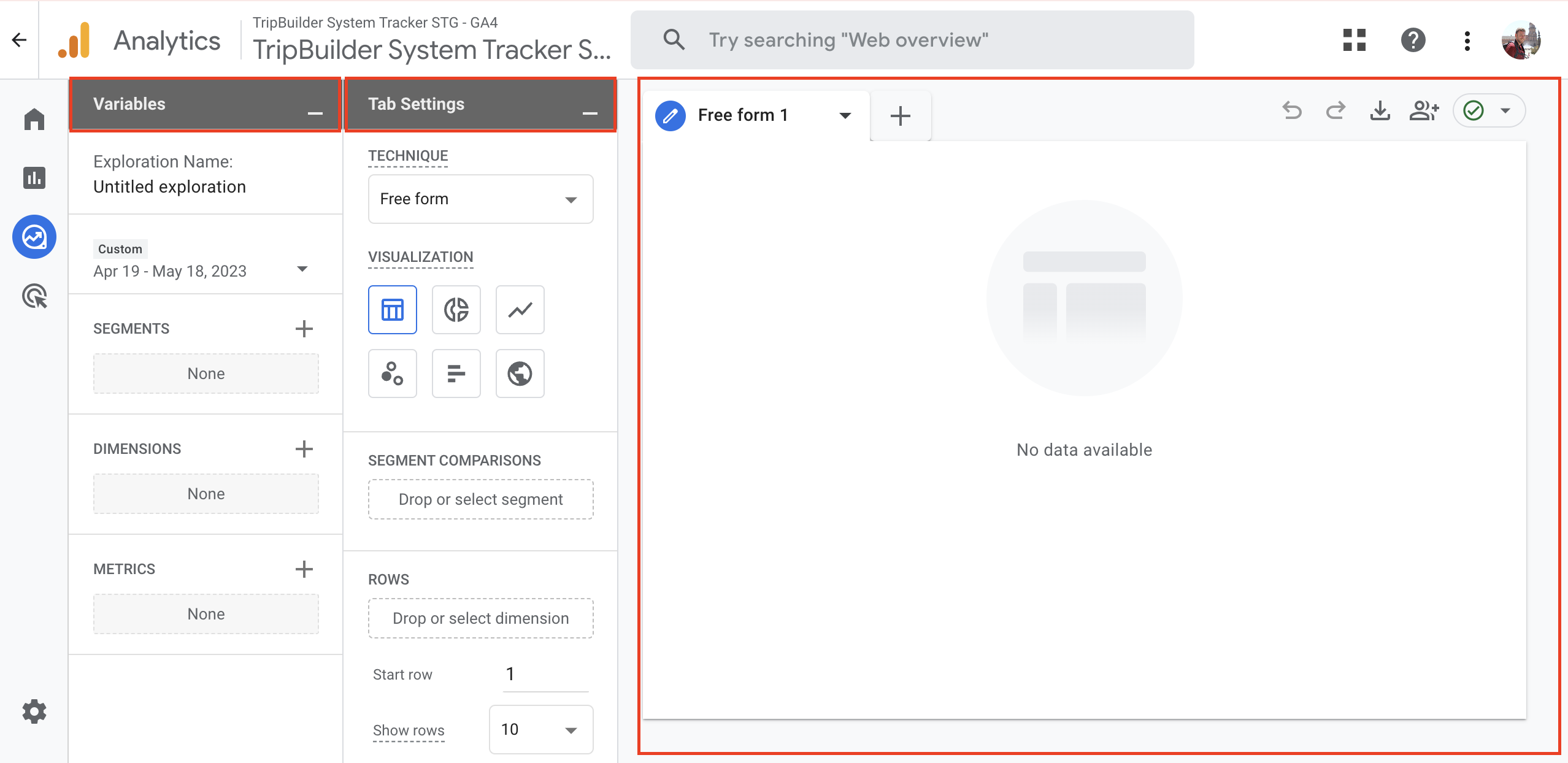This screenshot has width=1568, height=763.
Task: Choose the Bar chart visualization
Action: (x=456, y=374)
